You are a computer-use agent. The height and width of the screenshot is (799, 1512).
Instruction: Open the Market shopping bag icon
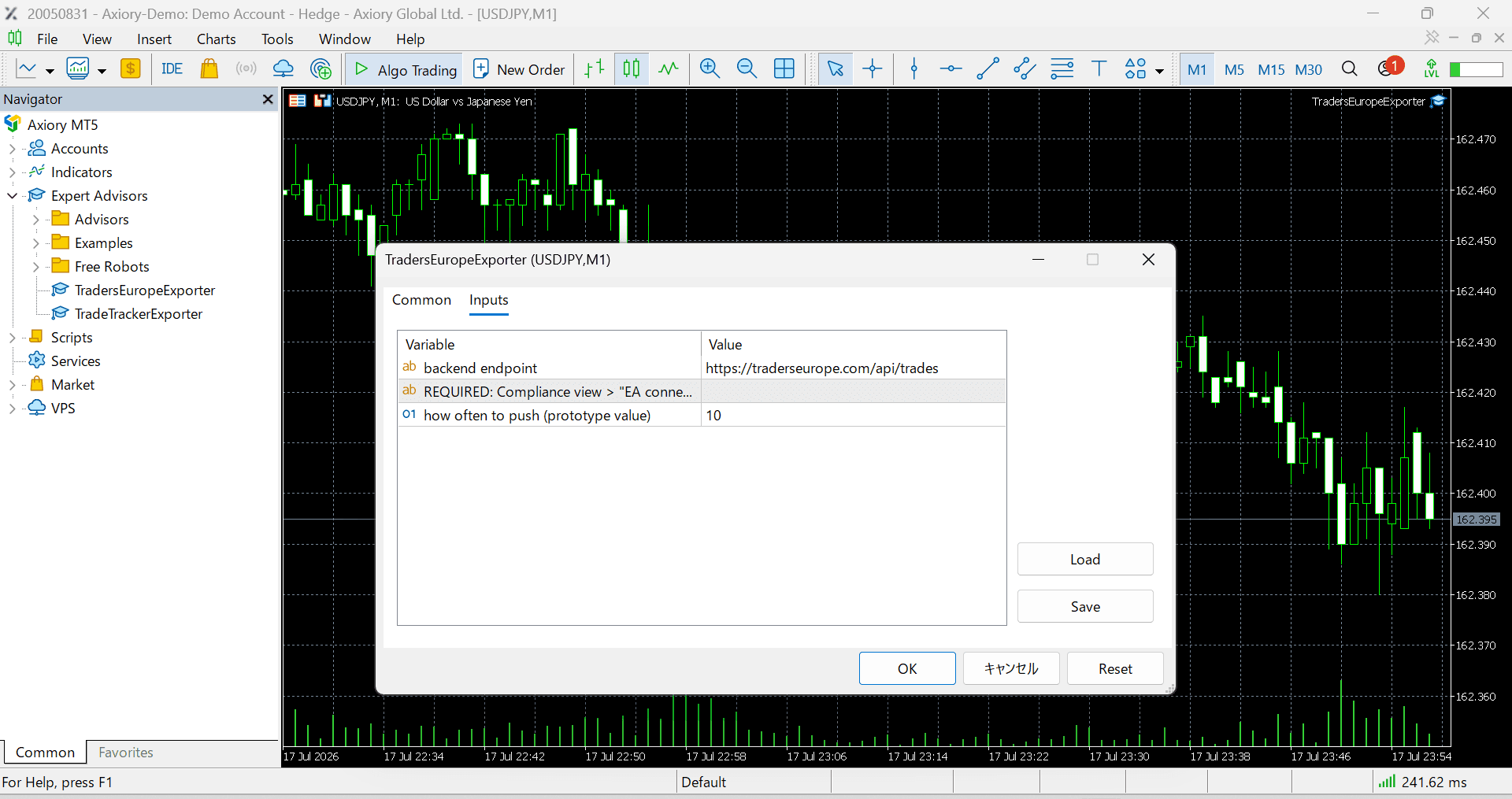coord(209,69)
